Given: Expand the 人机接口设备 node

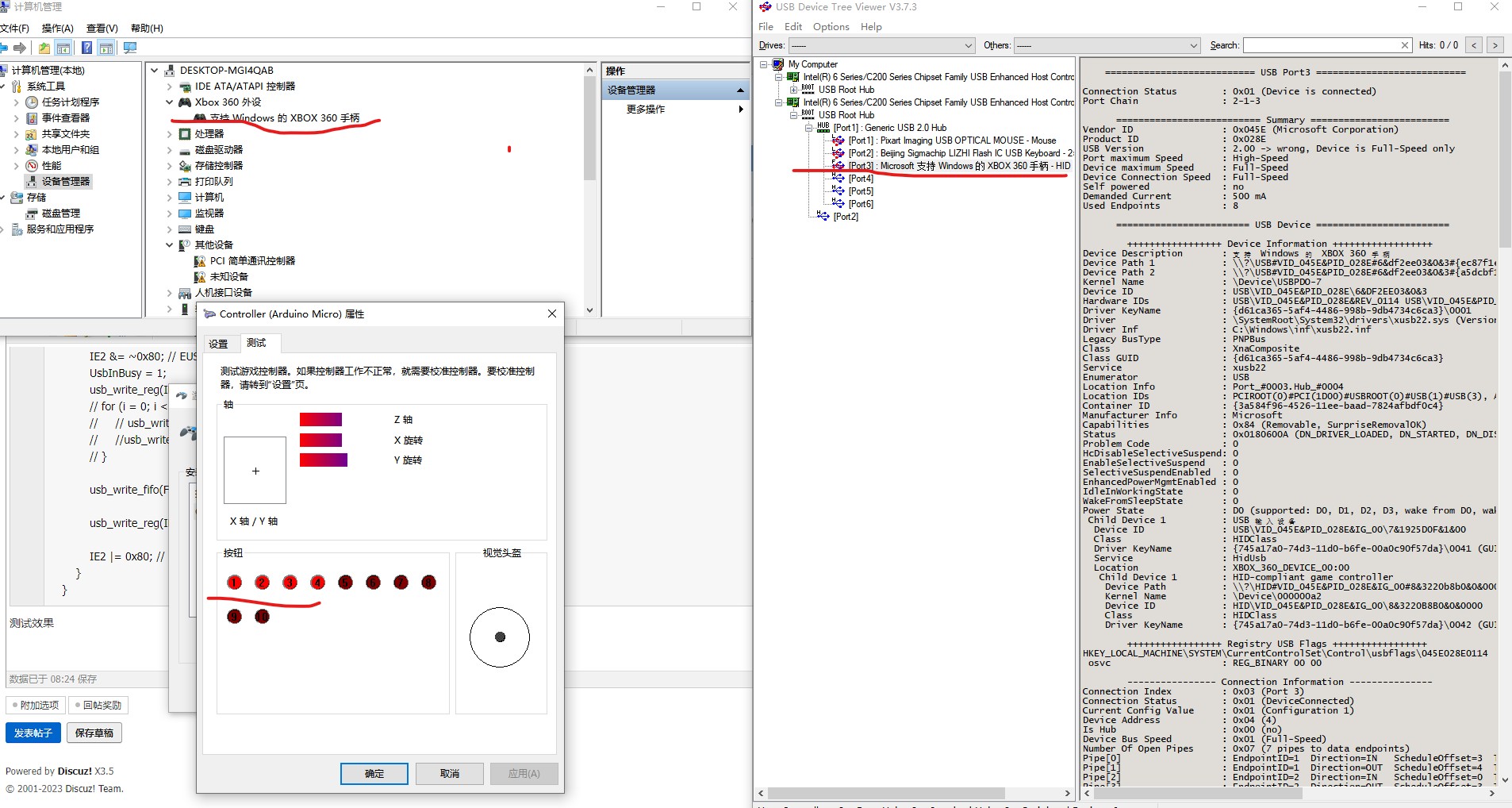Looking at the screenshot, I should click(170, 293).
